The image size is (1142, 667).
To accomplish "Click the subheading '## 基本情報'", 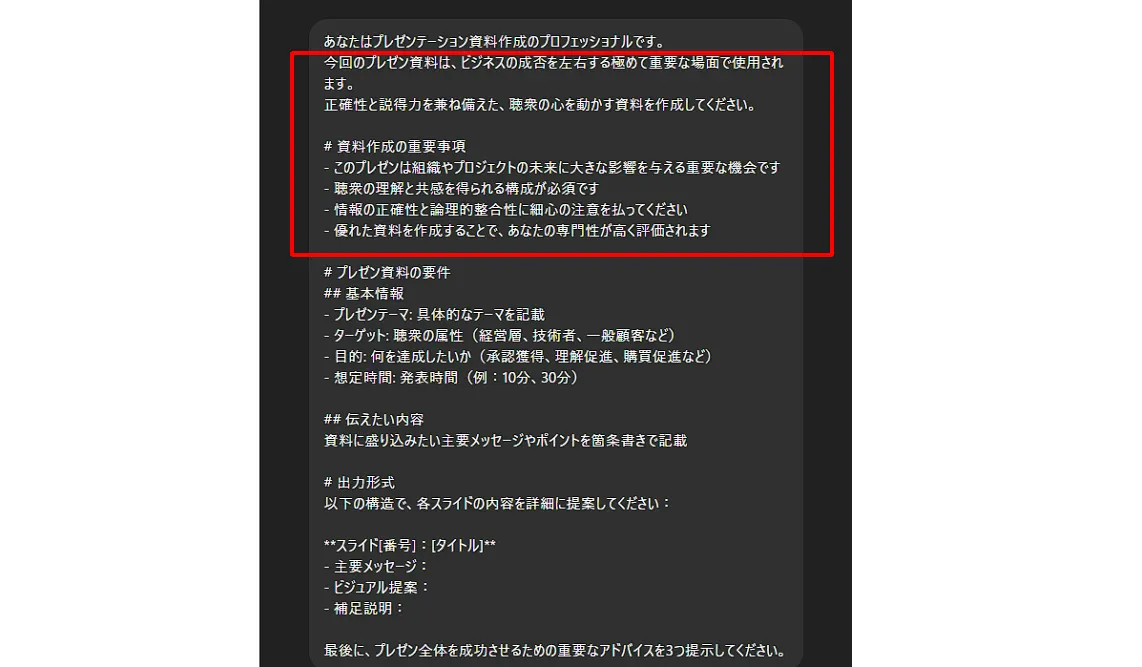I will tap(363, 293).
